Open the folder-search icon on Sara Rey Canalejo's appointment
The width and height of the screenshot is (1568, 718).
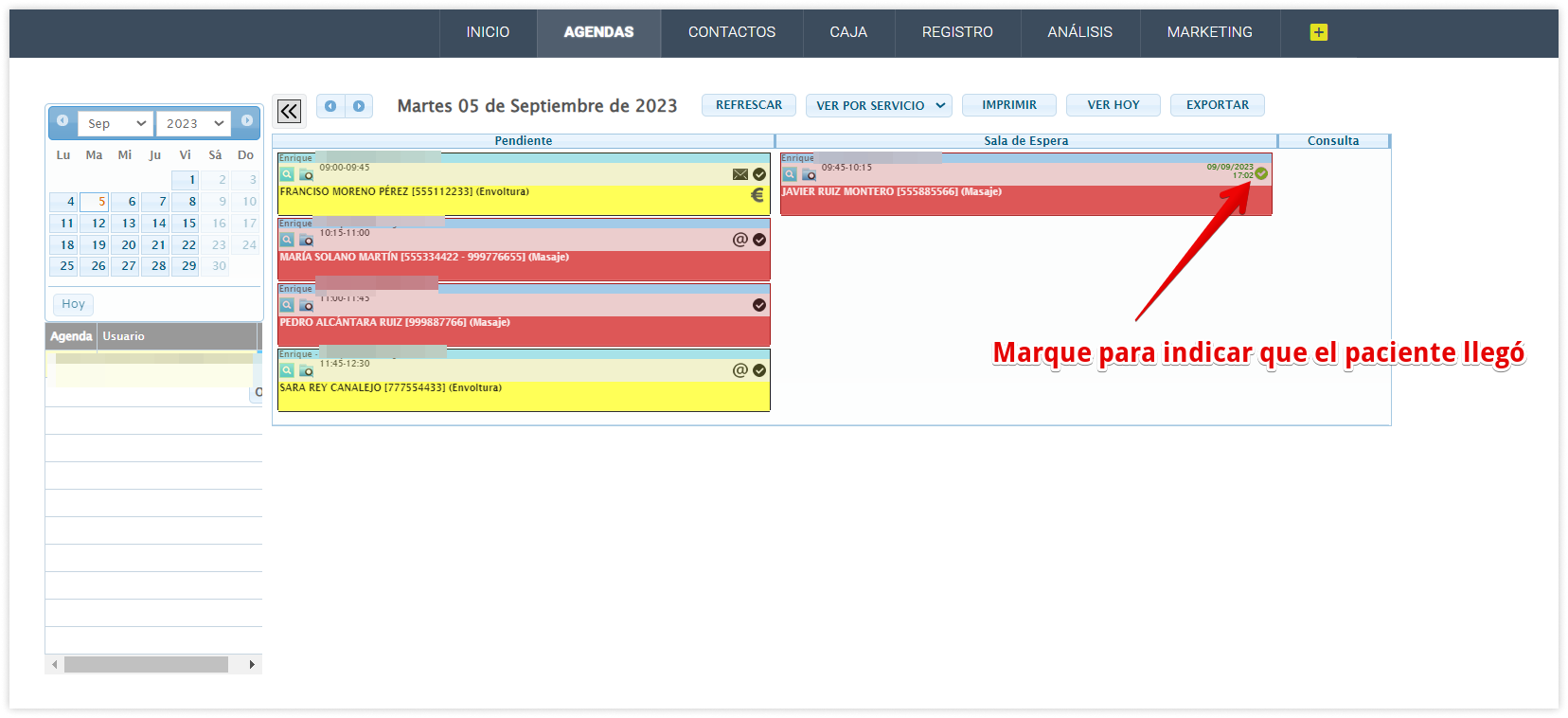click(306, 370)
